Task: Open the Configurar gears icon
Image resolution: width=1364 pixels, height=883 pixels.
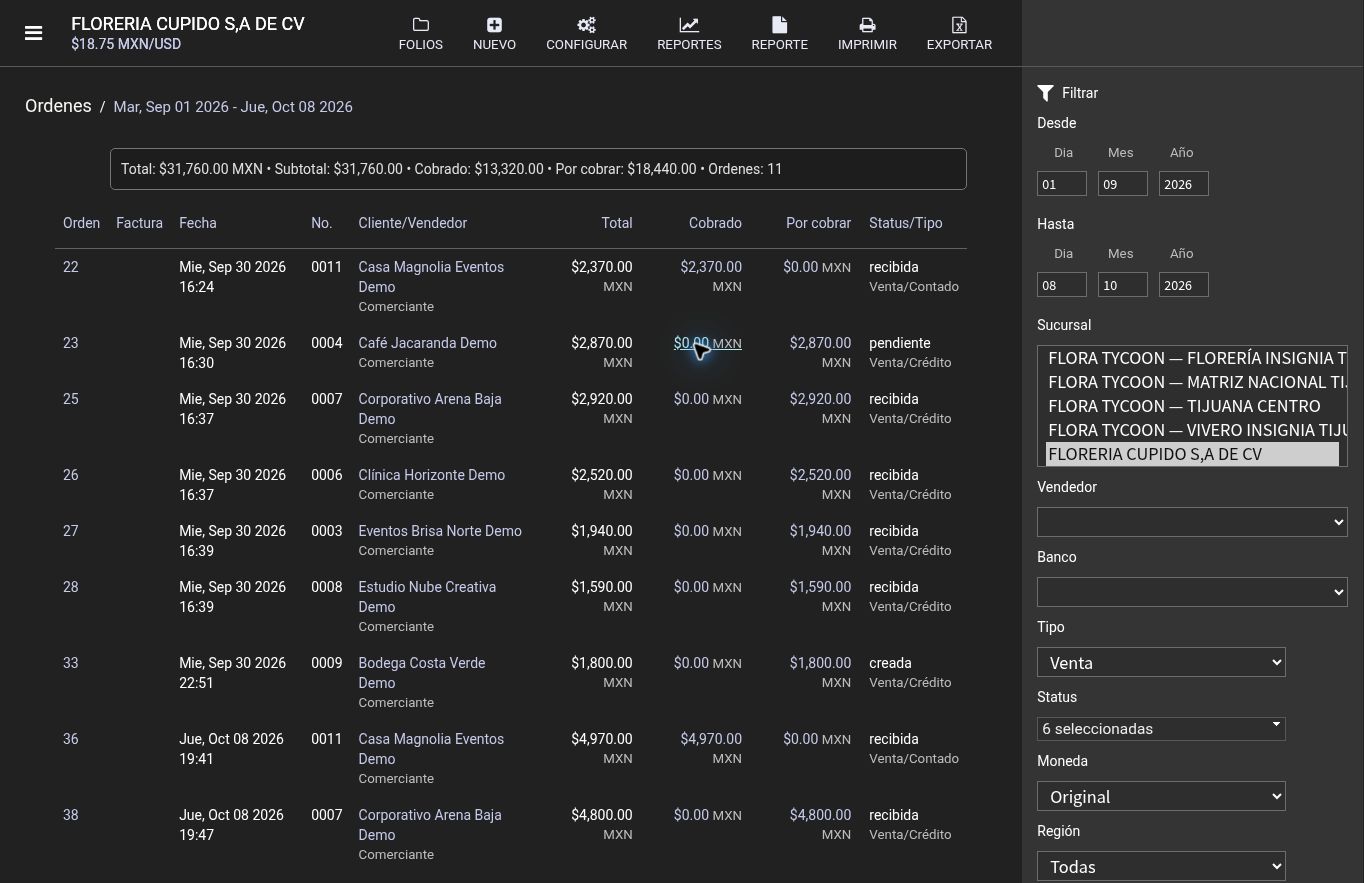Action: tap(586, 25)
